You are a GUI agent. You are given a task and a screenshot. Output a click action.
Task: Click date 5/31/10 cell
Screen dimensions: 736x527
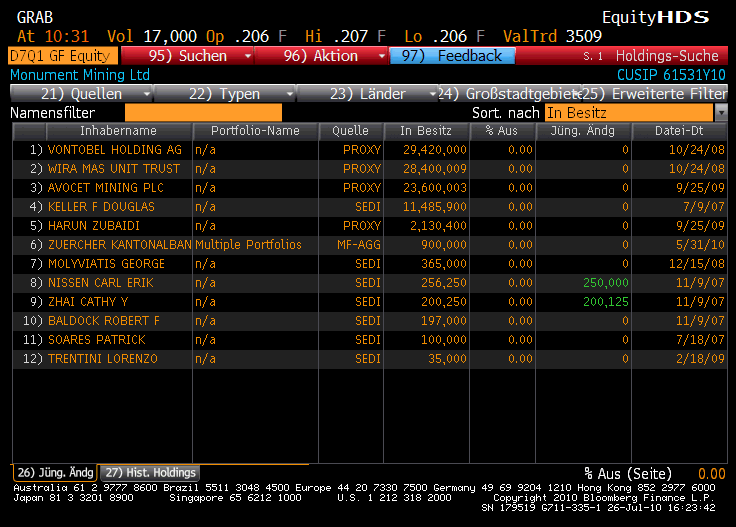pyautogui.click(x=700, y=245)
